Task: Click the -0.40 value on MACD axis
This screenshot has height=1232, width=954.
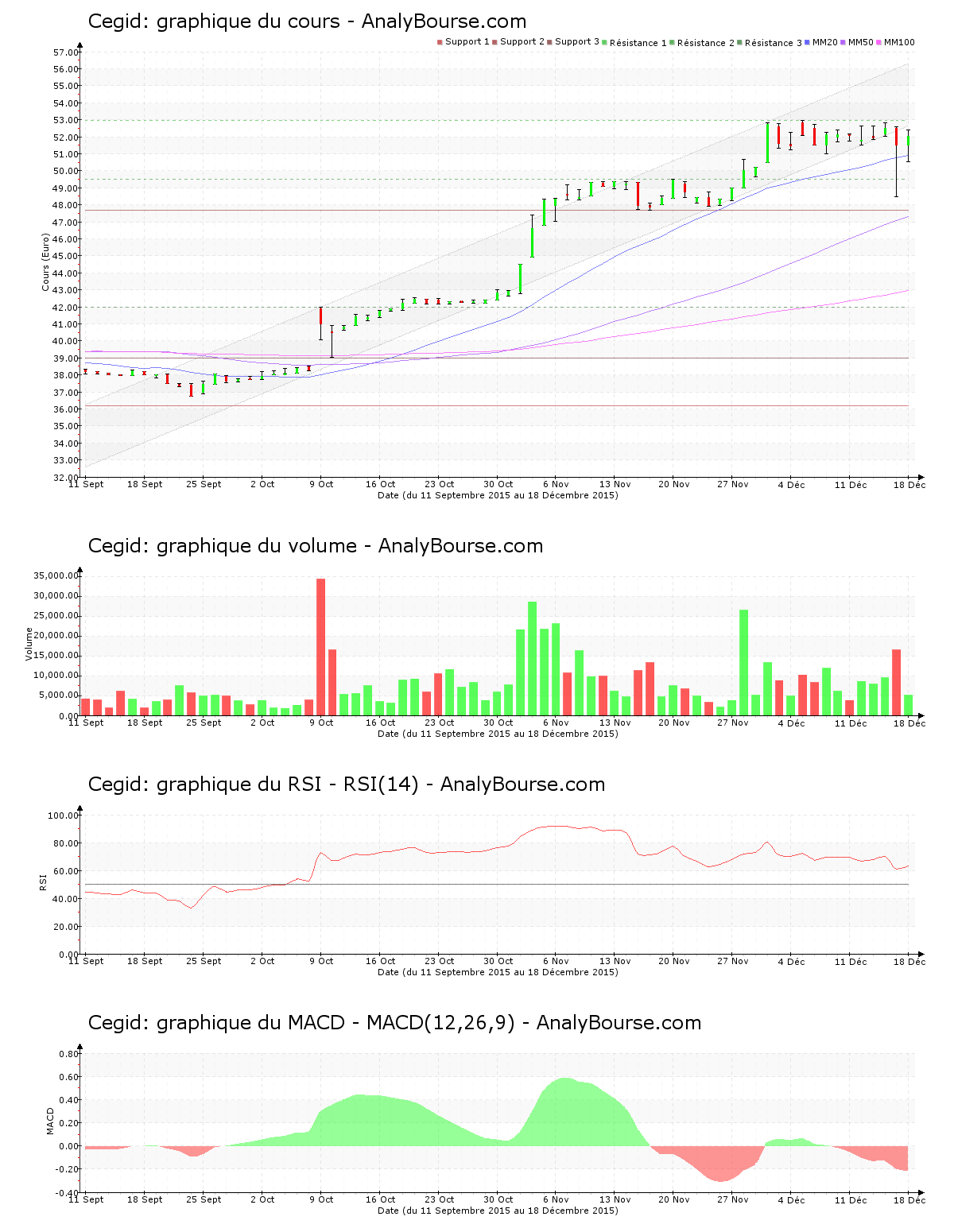Action: (x=68, y=1193)
